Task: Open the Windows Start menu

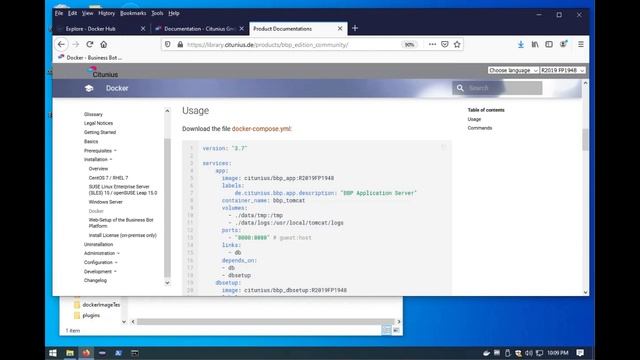Action: click(x=53, y=353)
